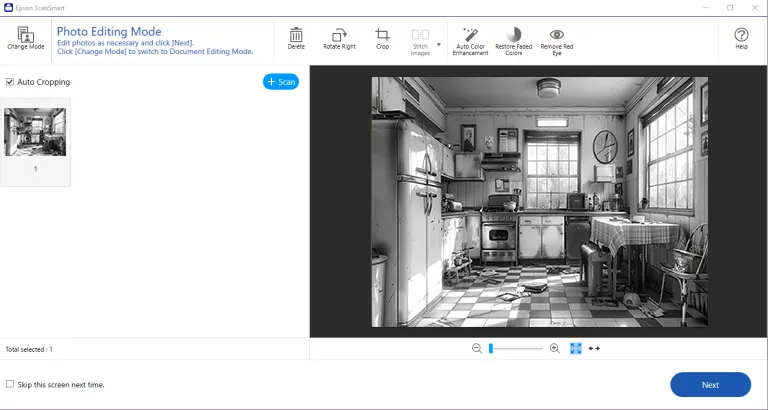Select the Crop tool
This screenshot has height=410, width=768.
click(x=383, y=39)
